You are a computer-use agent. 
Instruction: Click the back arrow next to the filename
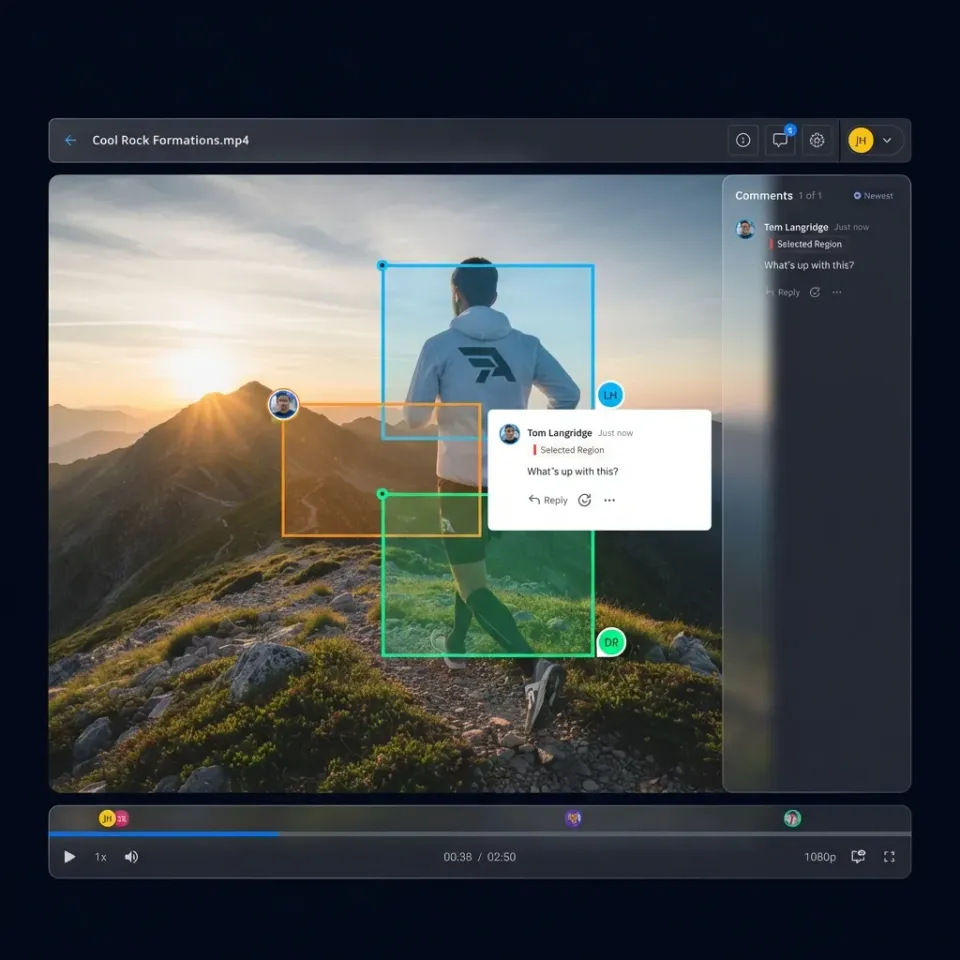pos(69,140)
